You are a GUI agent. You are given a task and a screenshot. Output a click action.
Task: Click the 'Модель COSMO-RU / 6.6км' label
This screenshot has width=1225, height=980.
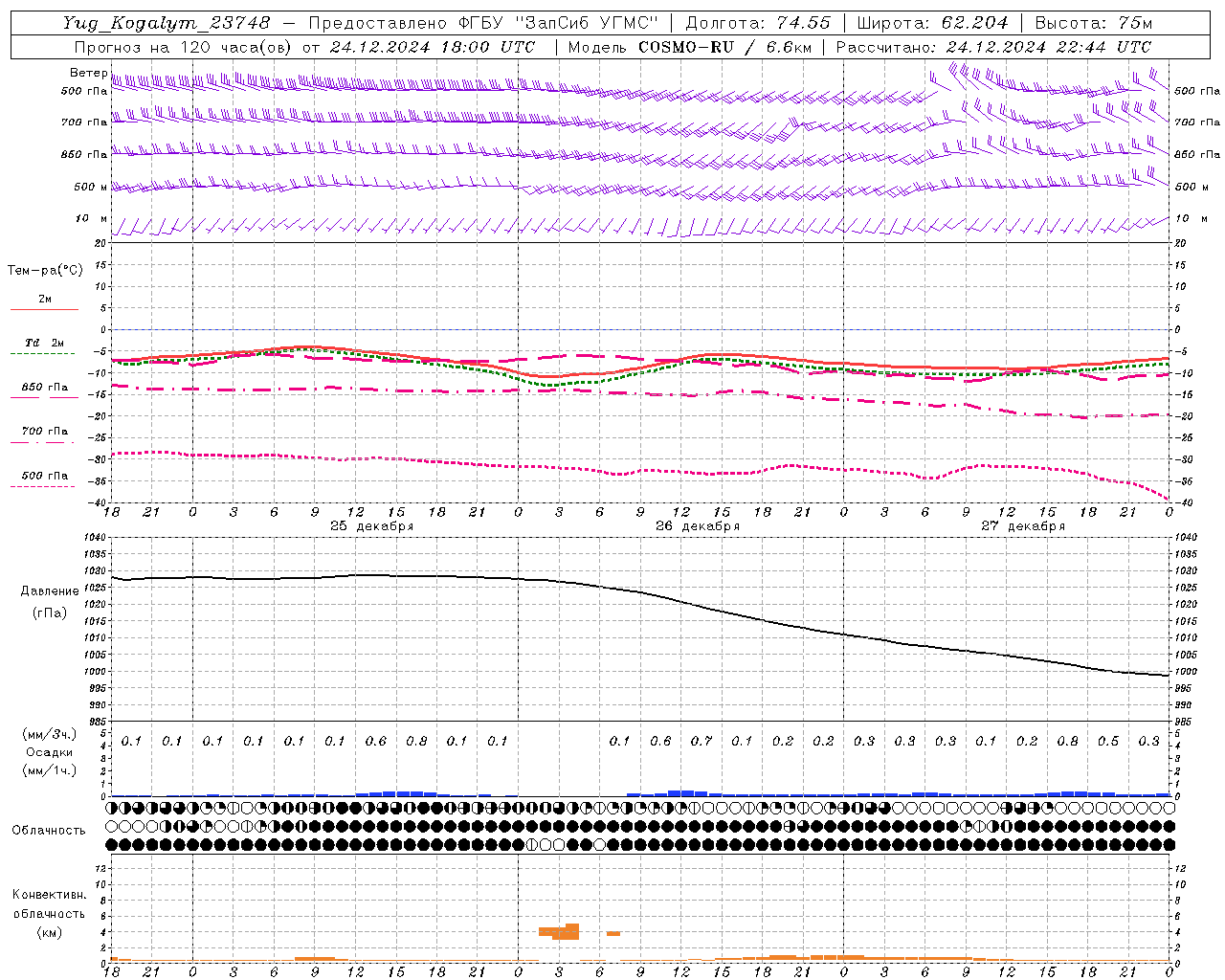690,47
